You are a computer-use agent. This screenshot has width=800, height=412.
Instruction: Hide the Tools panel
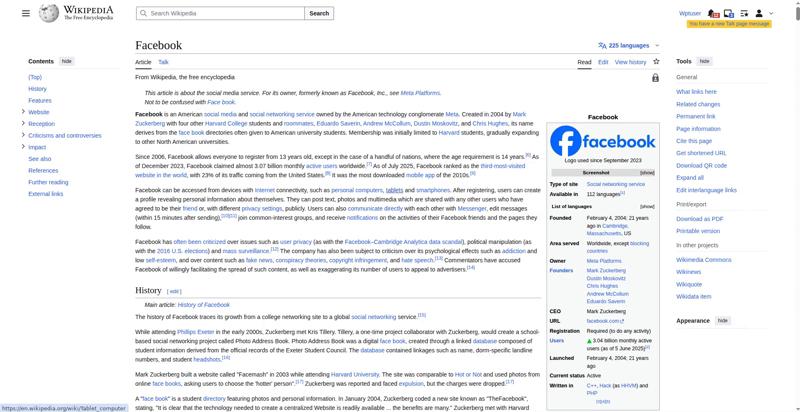[704, 61]
